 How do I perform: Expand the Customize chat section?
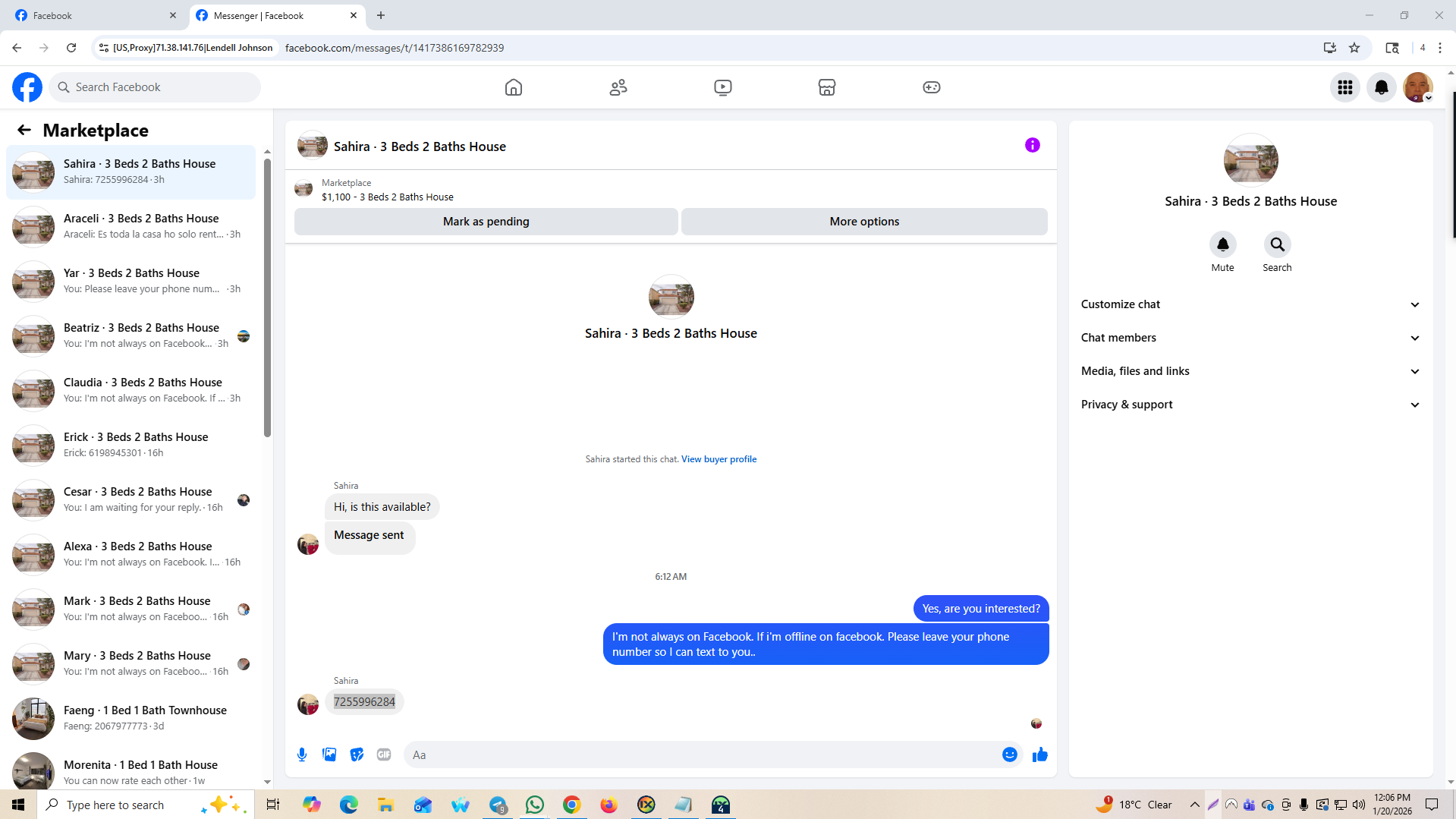pos(1251,304)
